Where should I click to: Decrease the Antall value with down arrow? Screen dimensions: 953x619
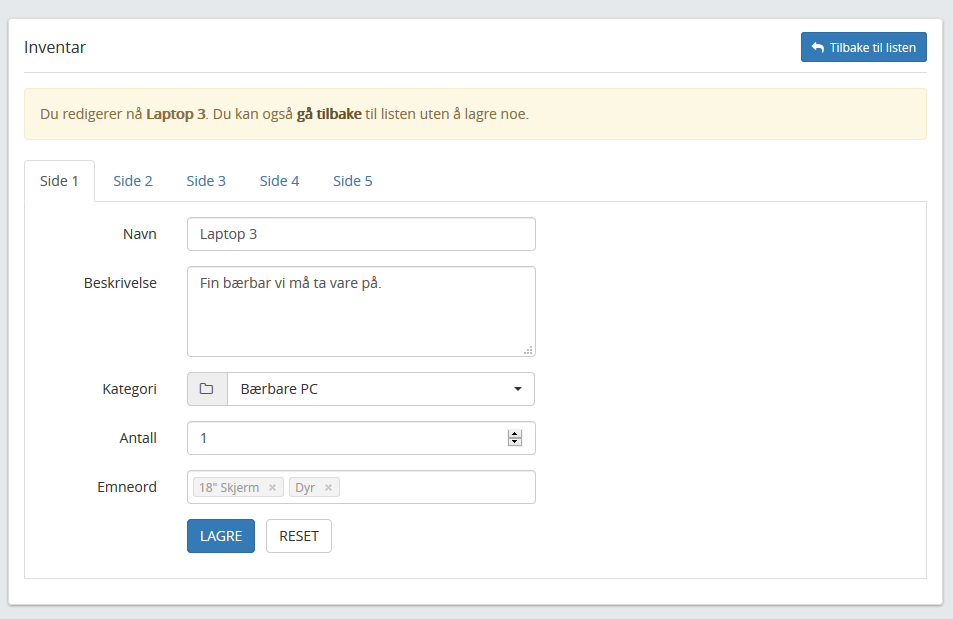point(515,442)
